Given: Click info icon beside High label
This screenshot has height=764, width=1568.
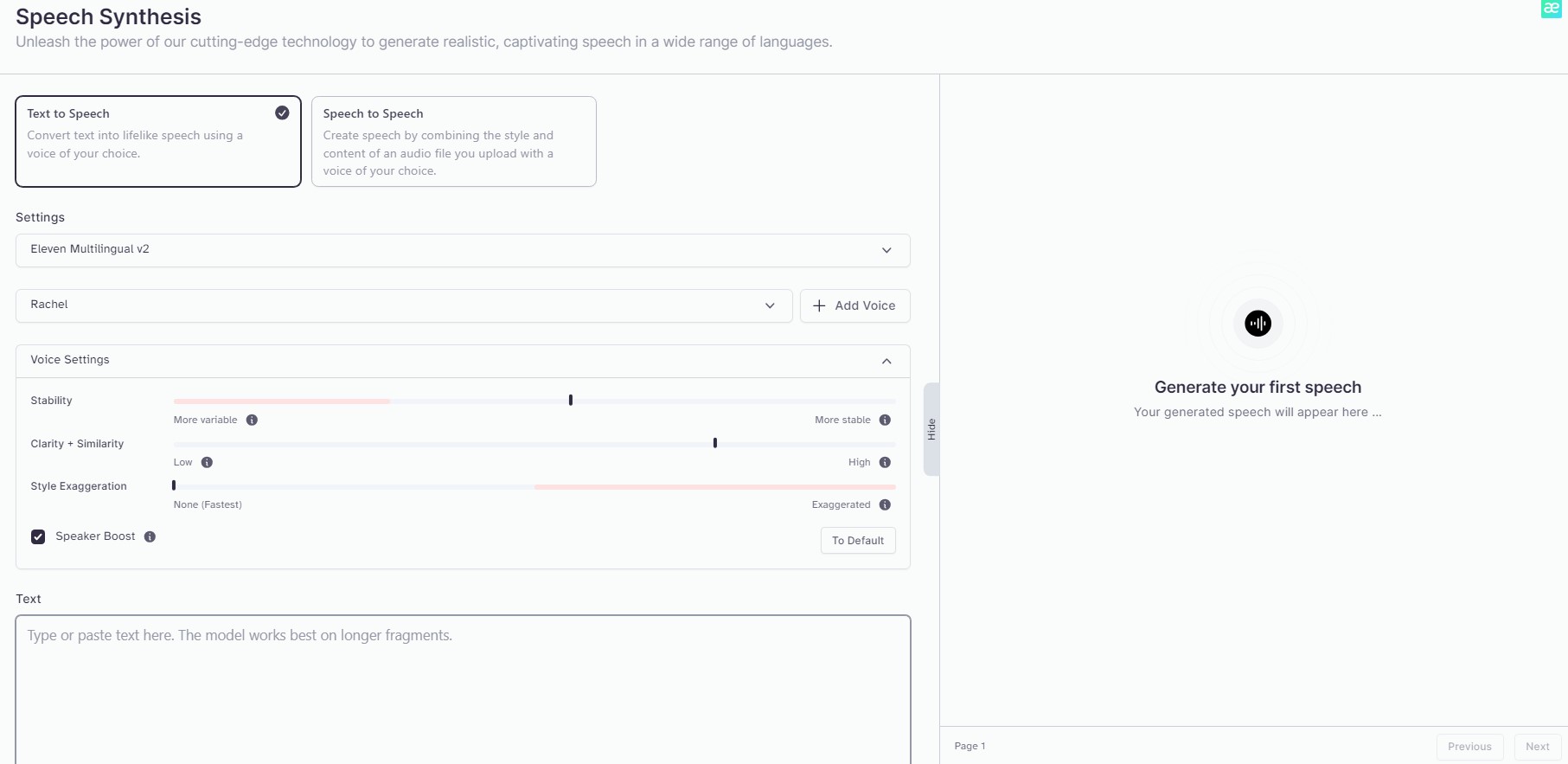Looking at the screenshot, I should 885,463.
